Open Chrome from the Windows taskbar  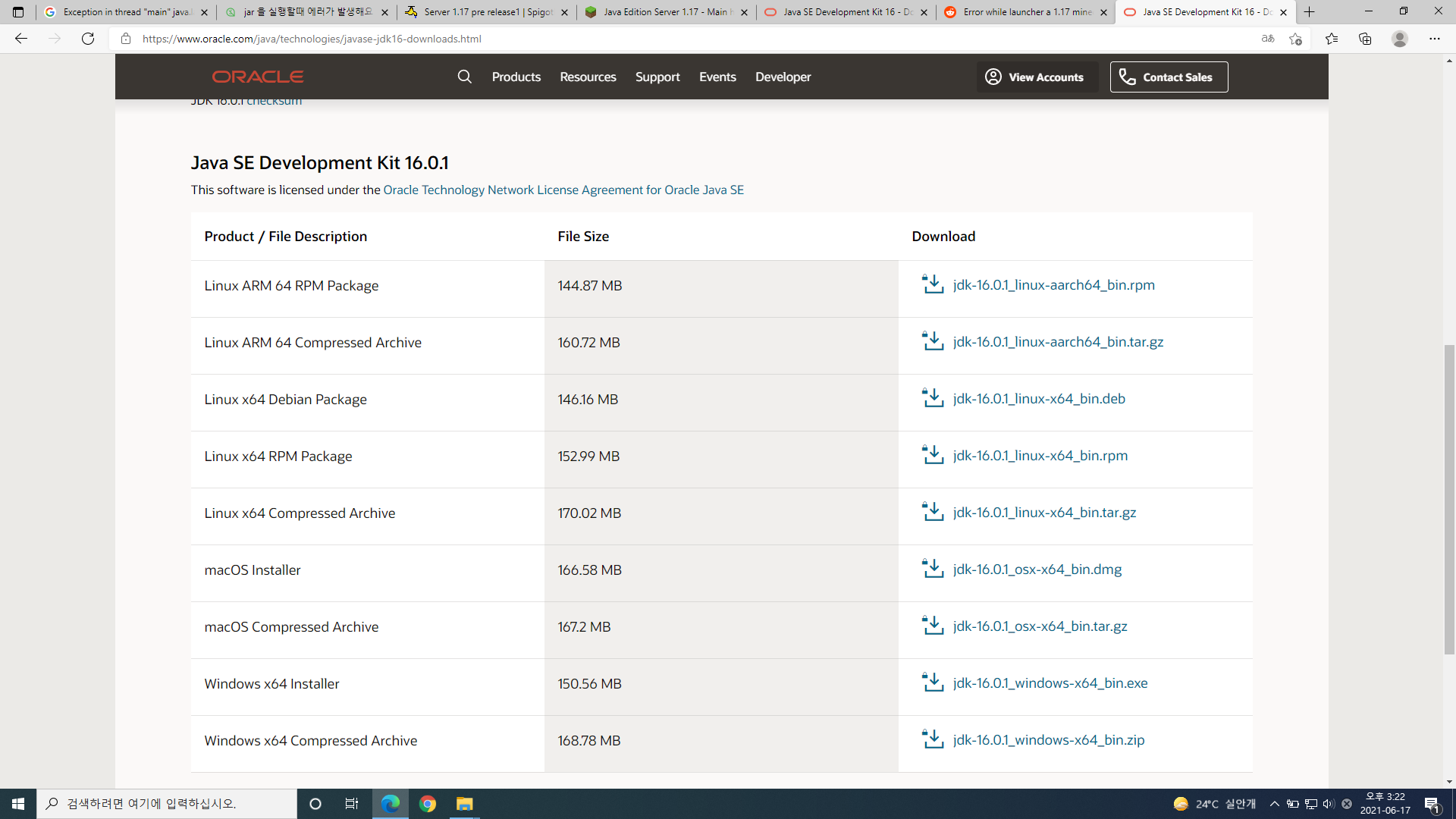[427, 804]
